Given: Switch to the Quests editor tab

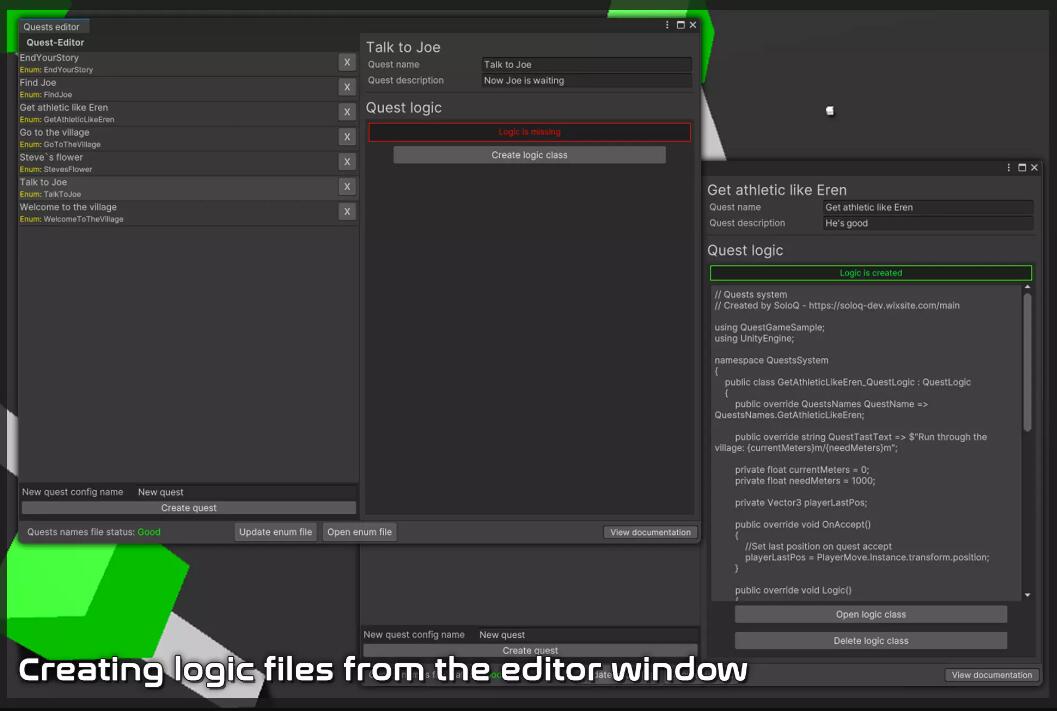Looking at the screenshot, I should tap(53, 27).
